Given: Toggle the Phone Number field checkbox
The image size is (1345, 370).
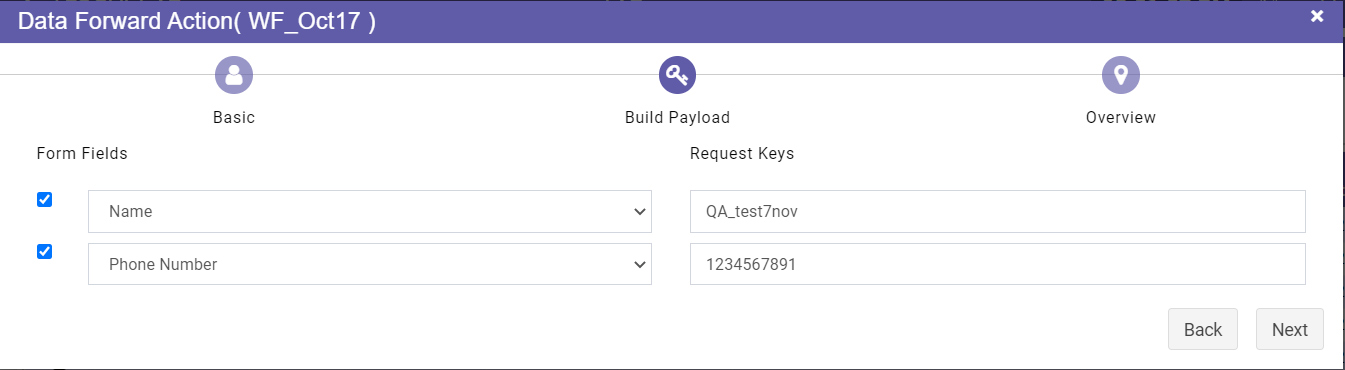Looking at the screenshot, I should [44, 252].
